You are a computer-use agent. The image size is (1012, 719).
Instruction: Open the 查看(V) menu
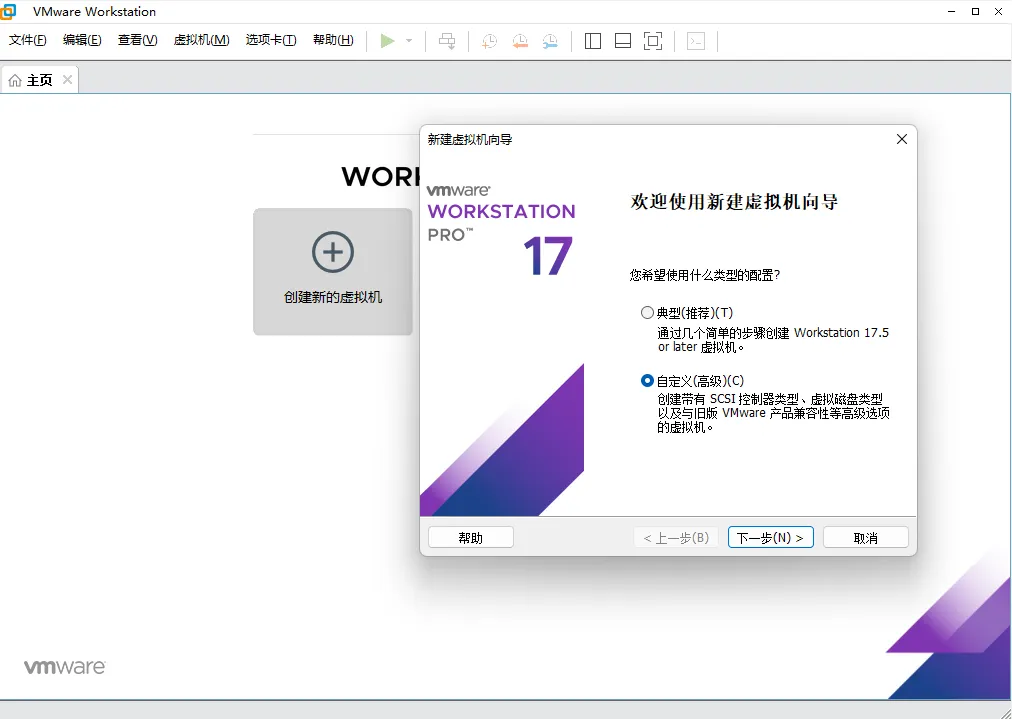coord(137,40)
